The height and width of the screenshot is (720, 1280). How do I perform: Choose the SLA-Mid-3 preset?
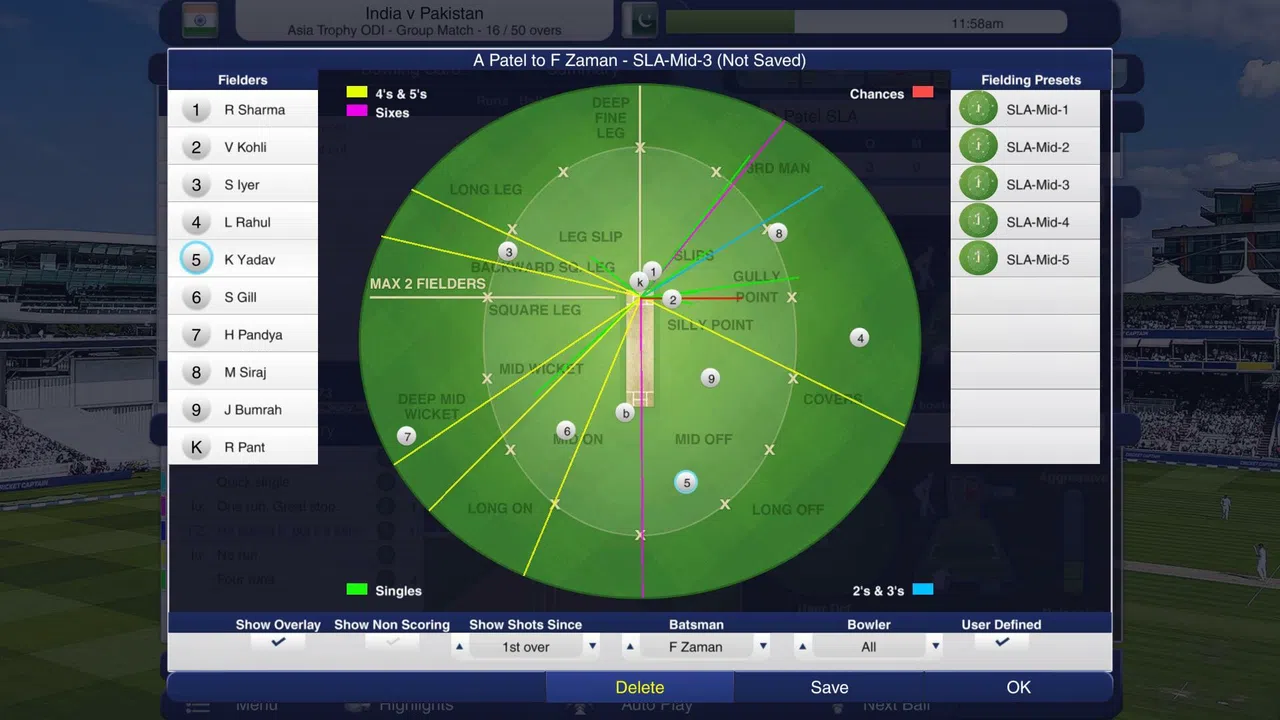coord(1025,184)
